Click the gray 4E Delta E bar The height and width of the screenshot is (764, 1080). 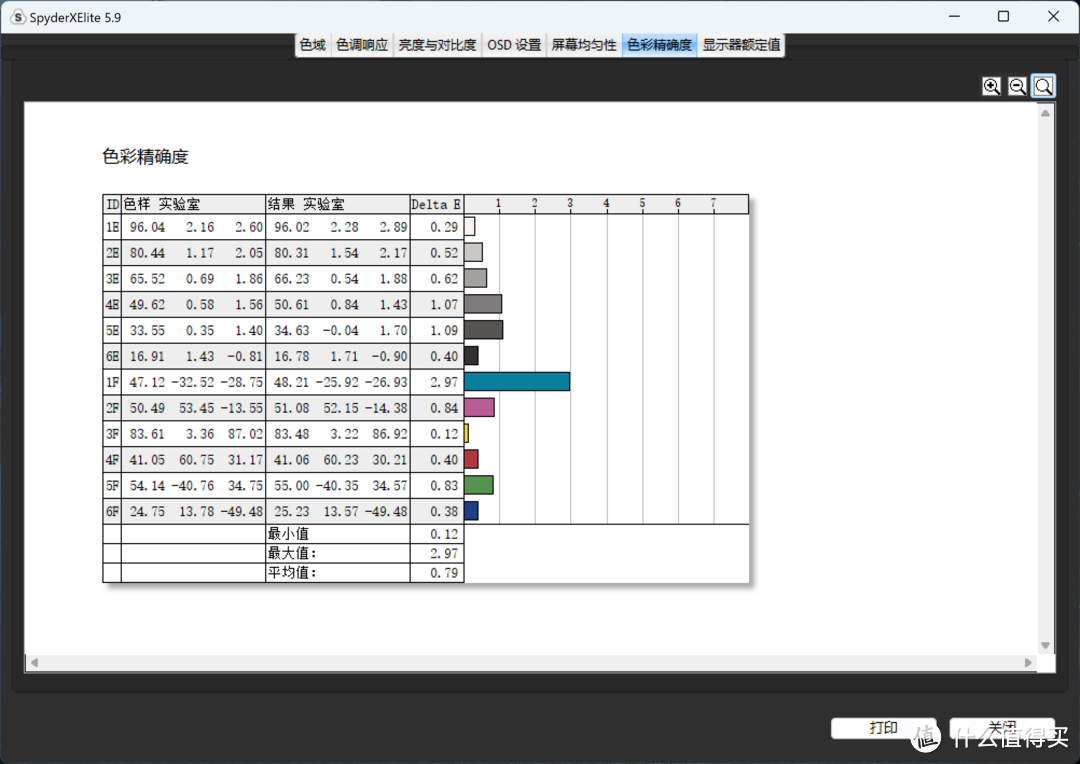(x=483, y=304)
